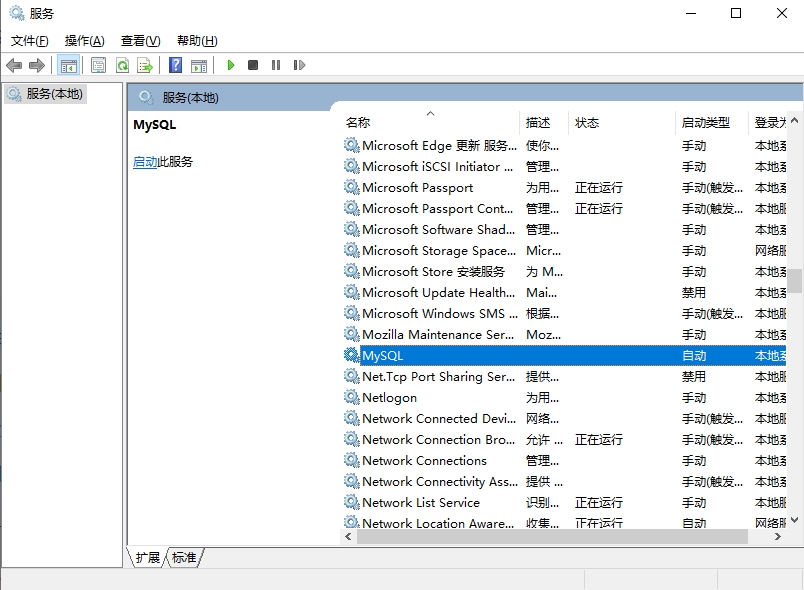This screenshot has width=804, height=590.
Task: Open the 文件(F) menu
Action: pyautogui.click(x=30, y=41)
